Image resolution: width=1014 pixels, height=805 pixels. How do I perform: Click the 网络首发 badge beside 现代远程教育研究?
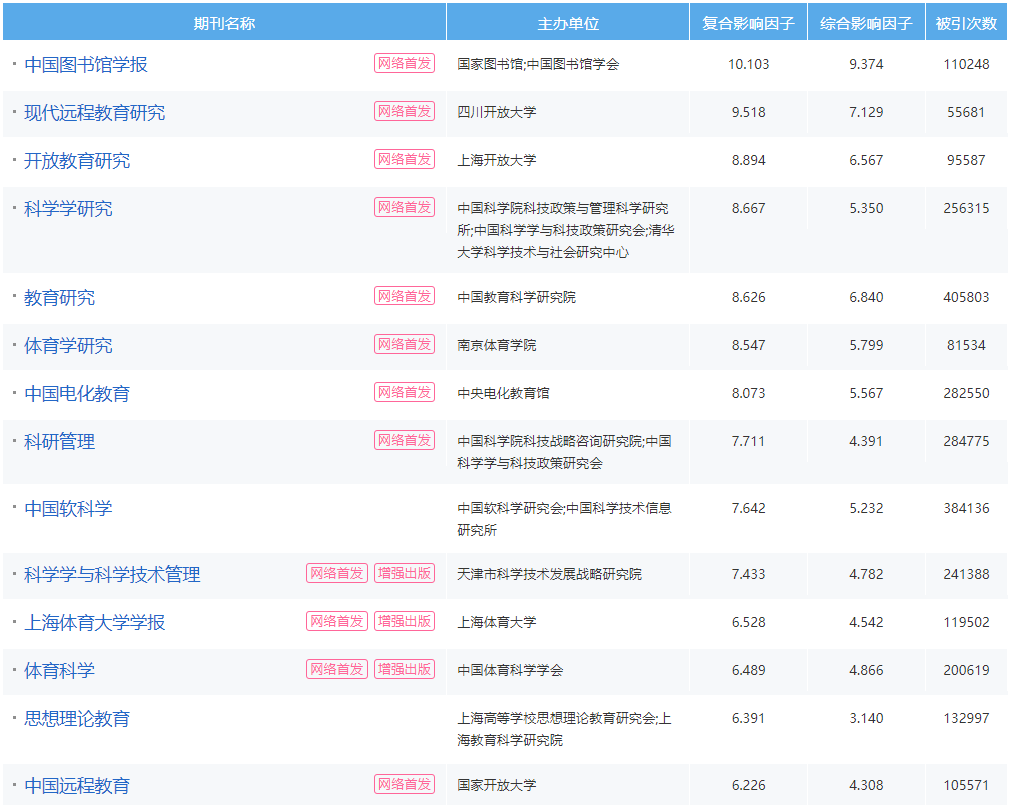tap(404, 111)
